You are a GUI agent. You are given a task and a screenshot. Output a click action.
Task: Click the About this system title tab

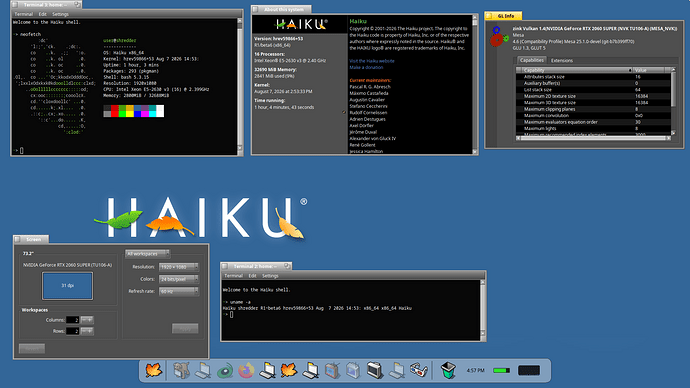tap(281, 9)
